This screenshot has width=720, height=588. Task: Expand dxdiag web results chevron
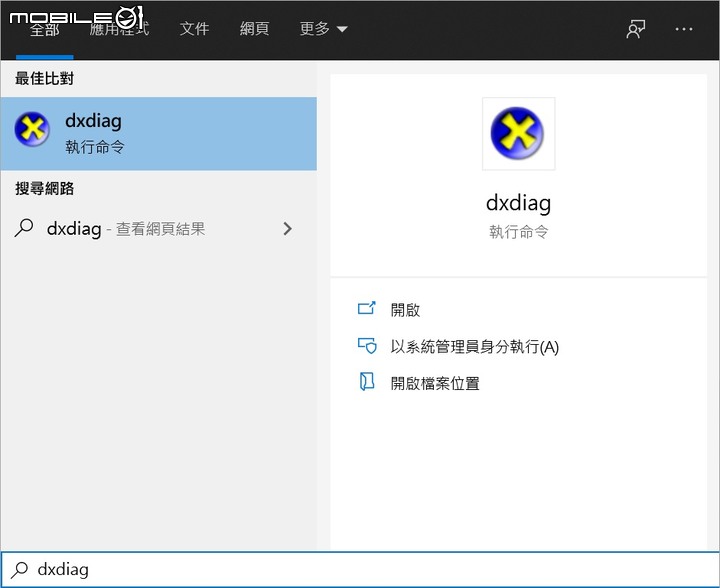coord(287,229)
